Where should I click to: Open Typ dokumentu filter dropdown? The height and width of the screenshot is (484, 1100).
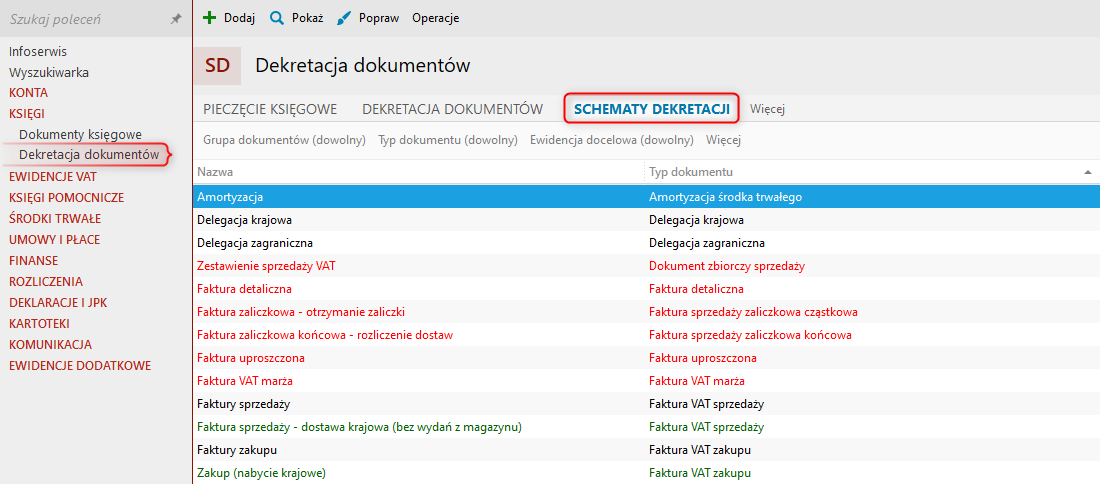click(x=447, y=140)
